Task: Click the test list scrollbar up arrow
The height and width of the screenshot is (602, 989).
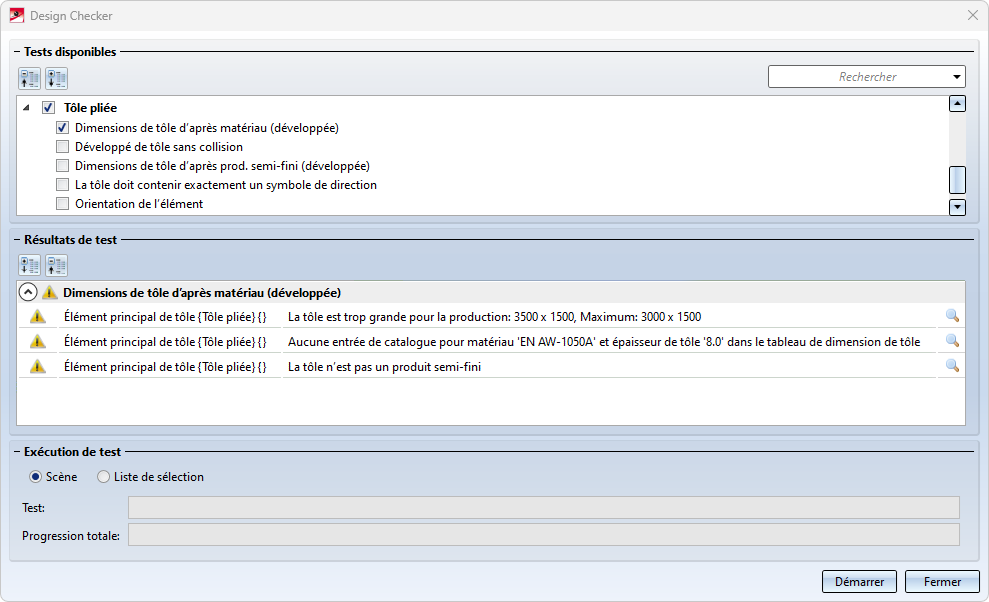Action: (957, 103)
